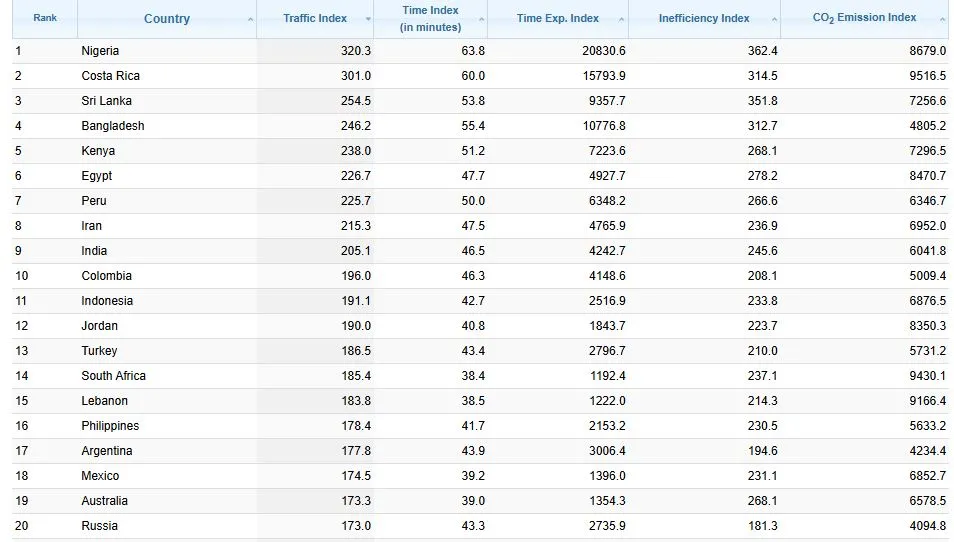Click rank number 10 in Colombia row

[x=22, y=276]
